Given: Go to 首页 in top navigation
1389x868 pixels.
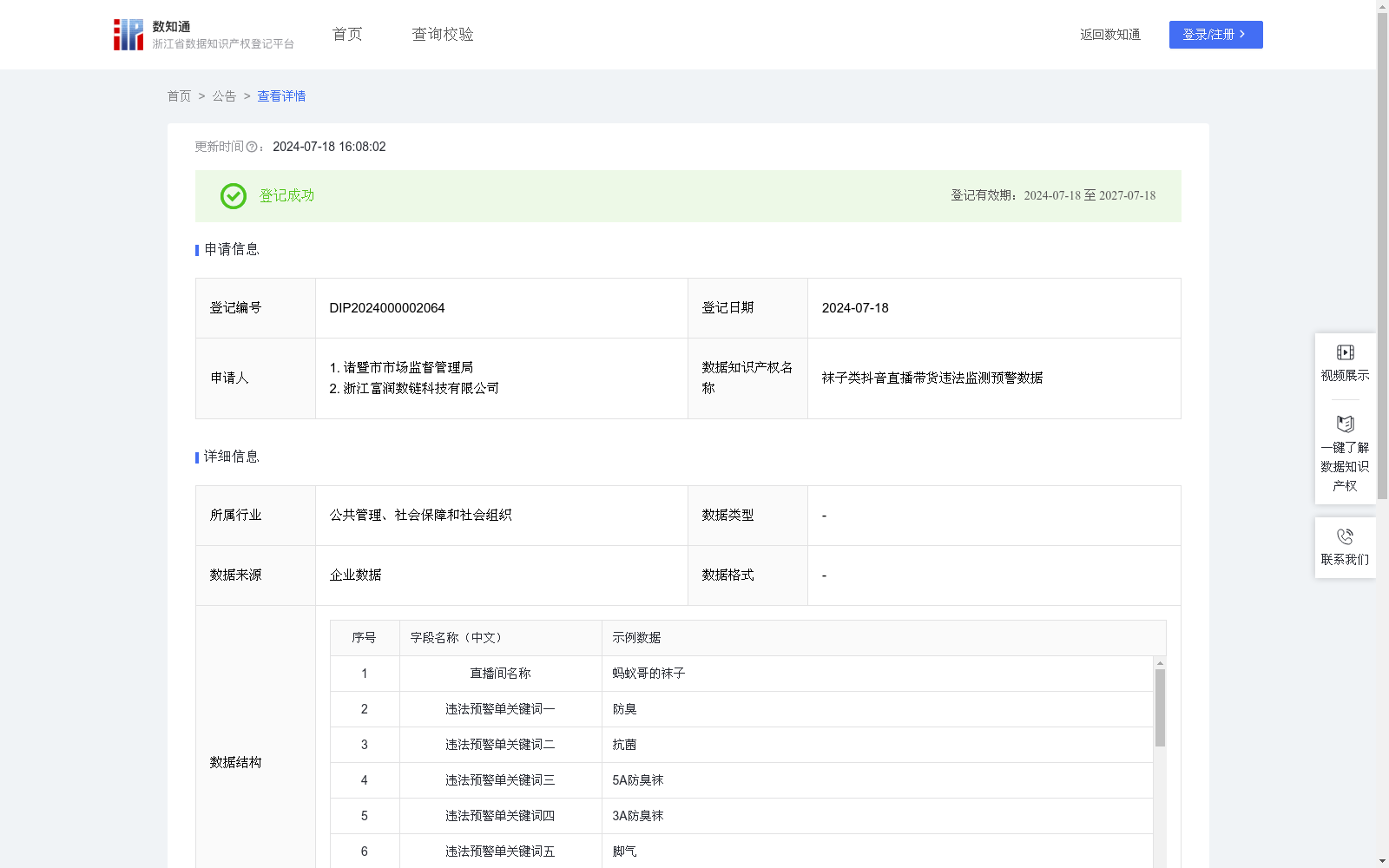Looking at the screenshot, I should pos(347,35).
